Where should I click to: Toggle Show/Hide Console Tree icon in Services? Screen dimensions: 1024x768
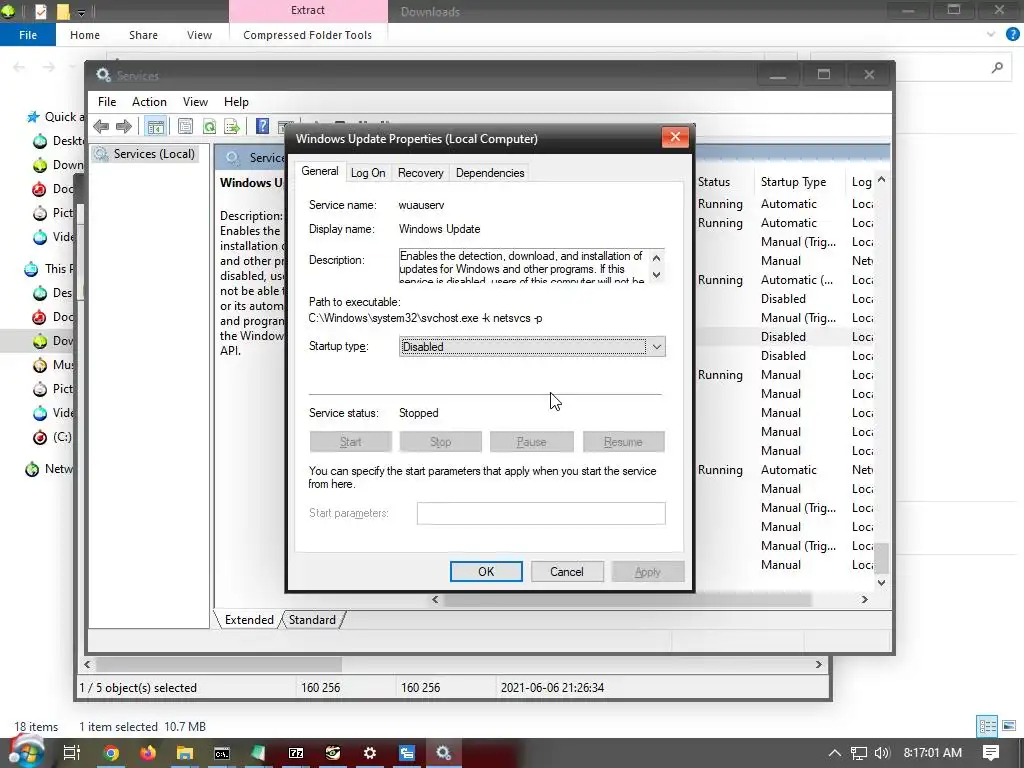pyautogui.click(x=155, y=126)
